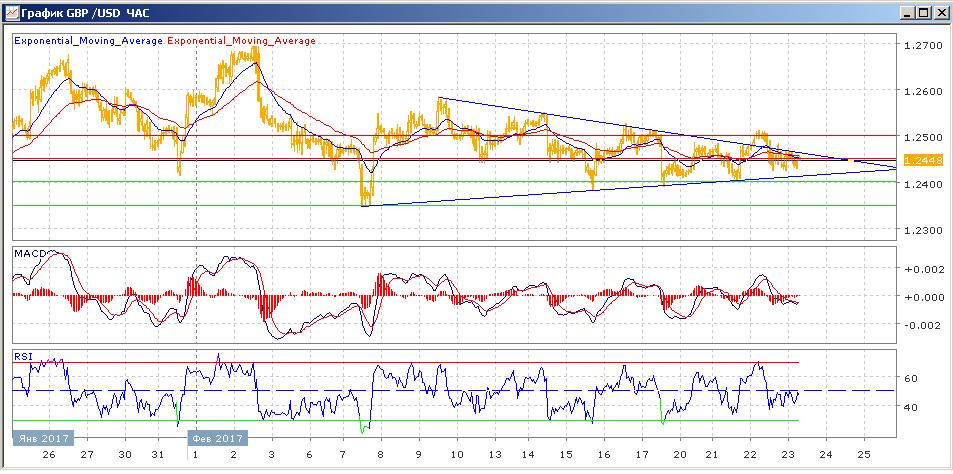
Task: Click the chart icon in the title bar
Action: (10, 12)
